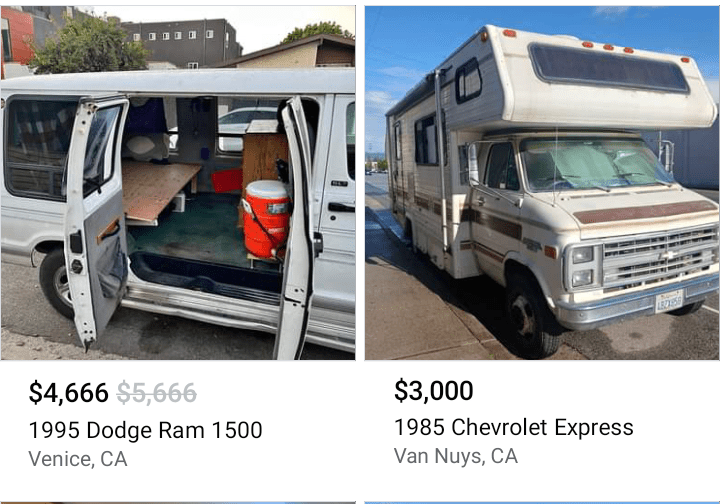Click the Venice, CA location text
Screen dimensions: 720x504
point(78,459)
